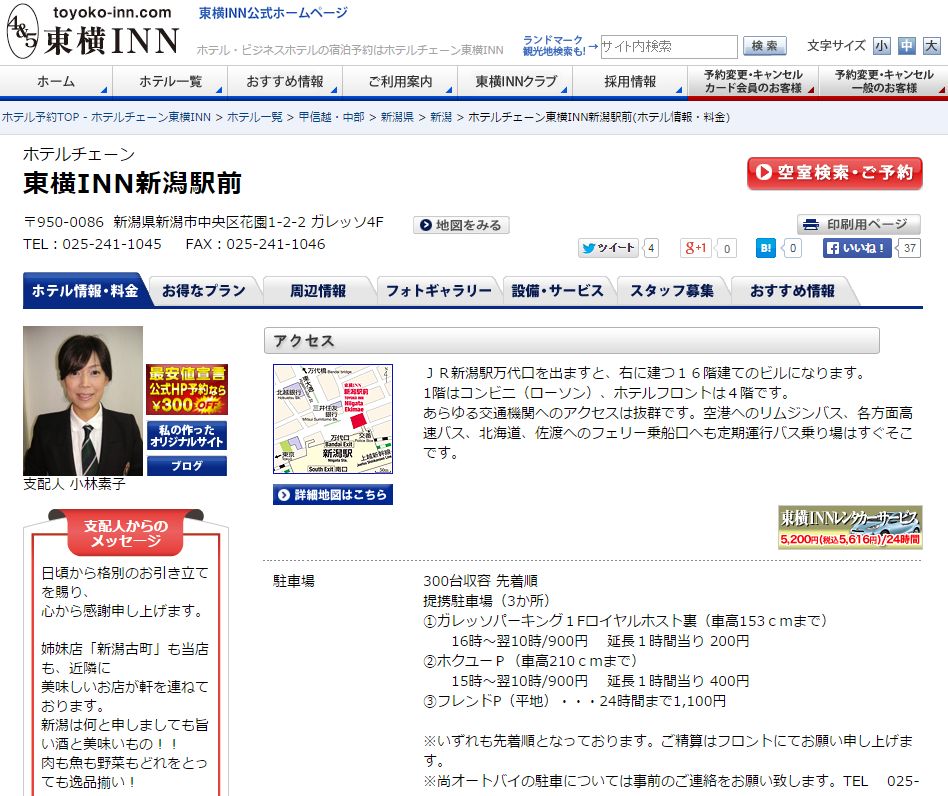This screenshot has width=948, height=796.
Task: Click the hotel name 東横INN新潟駅前 heading
Action: (132, 183)
